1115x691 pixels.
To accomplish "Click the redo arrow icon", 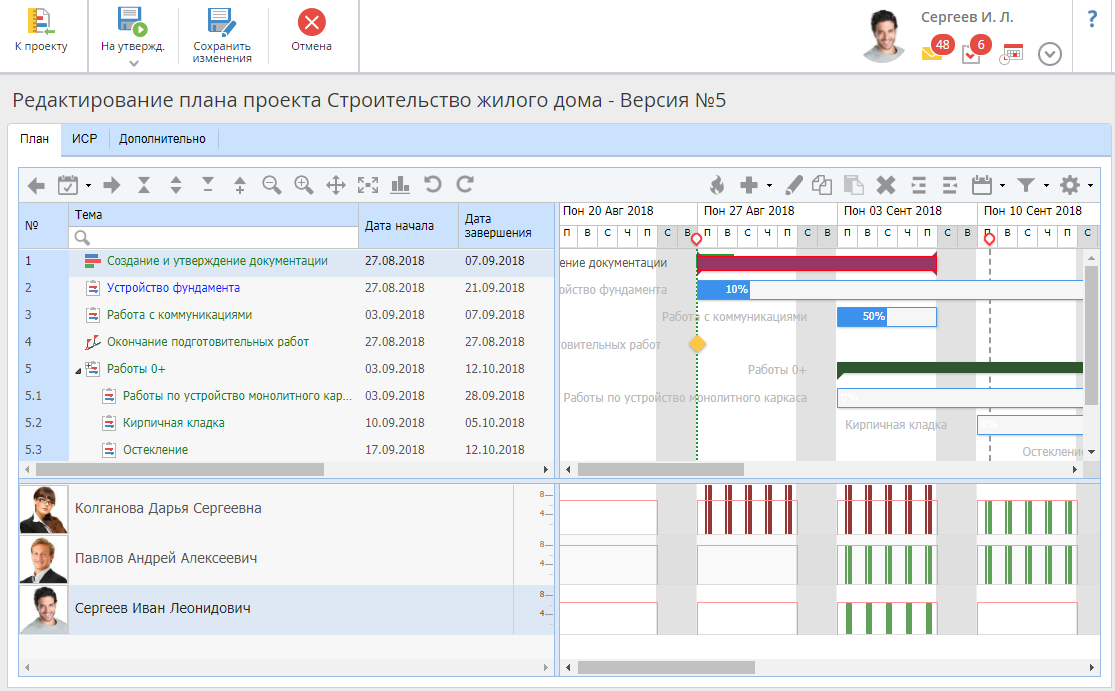I will [464, 185].
